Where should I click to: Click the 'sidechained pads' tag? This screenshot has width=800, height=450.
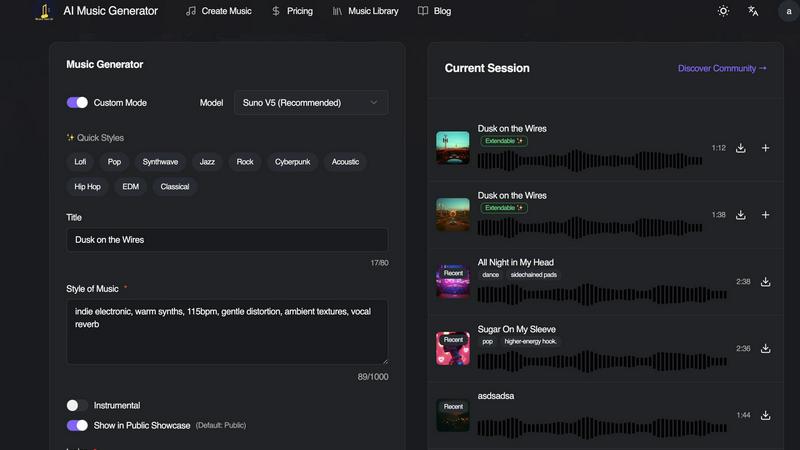point(533,275)
